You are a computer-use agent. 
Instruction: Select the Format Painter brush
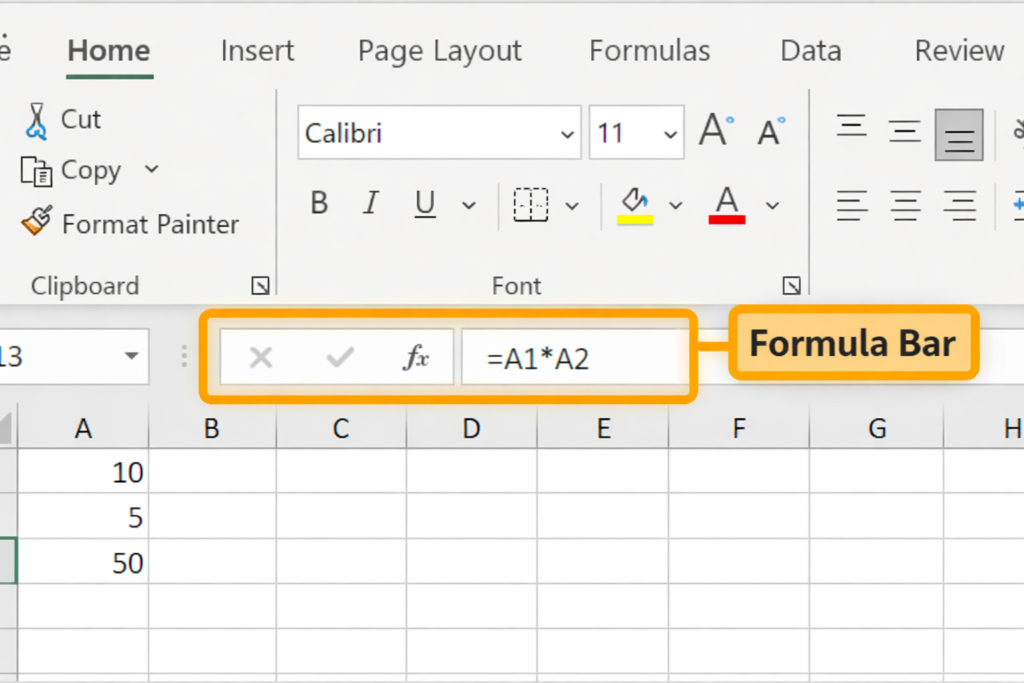point(37,222)
